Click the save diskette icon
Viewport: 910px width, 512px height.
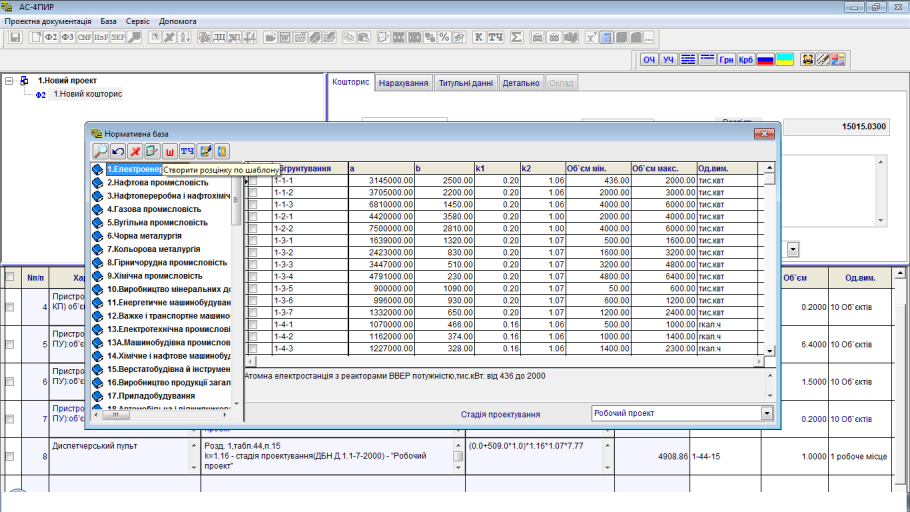tap(15, 37)
